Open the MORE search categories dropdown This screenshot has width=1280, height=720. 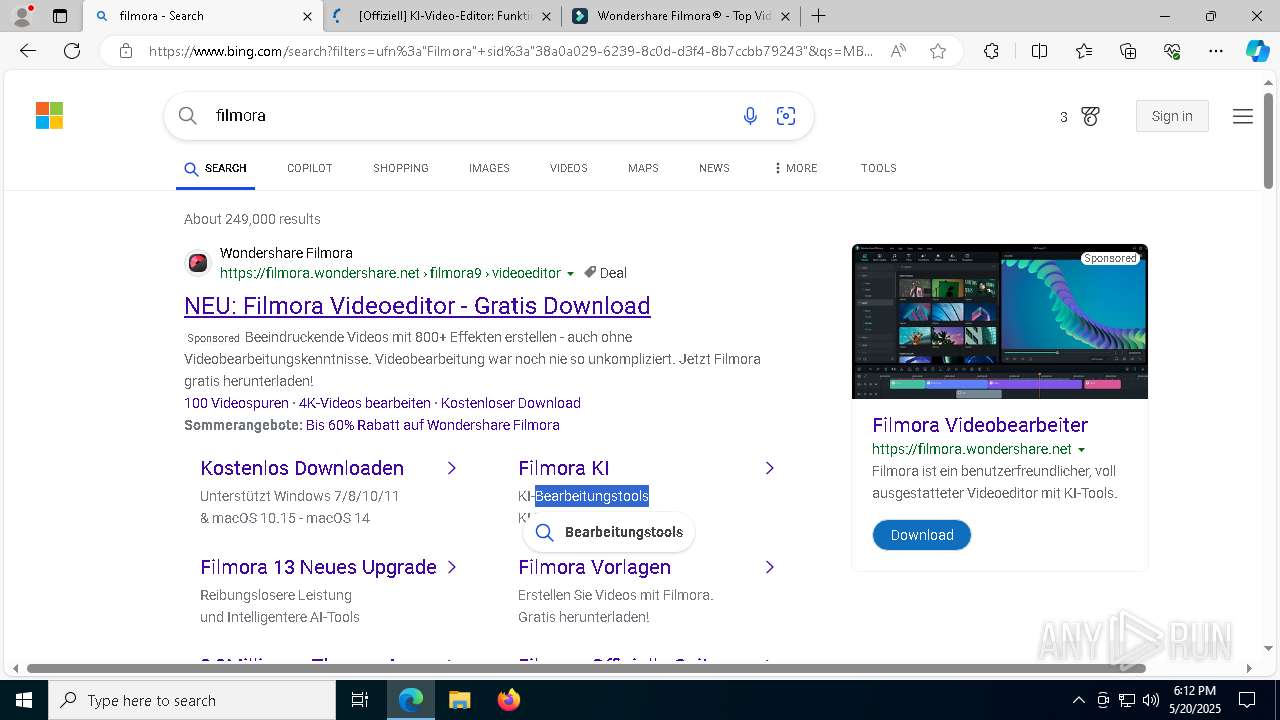tap(796, 168)
